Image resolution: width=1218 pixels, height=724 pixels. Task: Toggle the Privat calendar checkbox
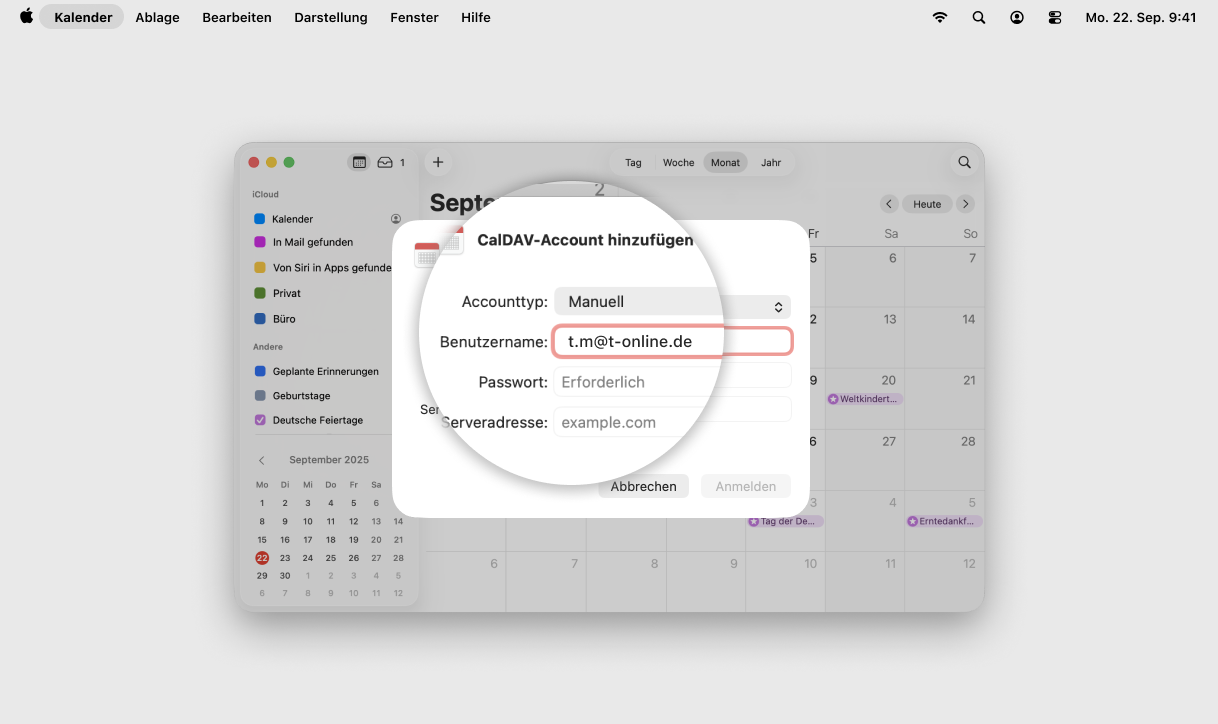[260, 293]
